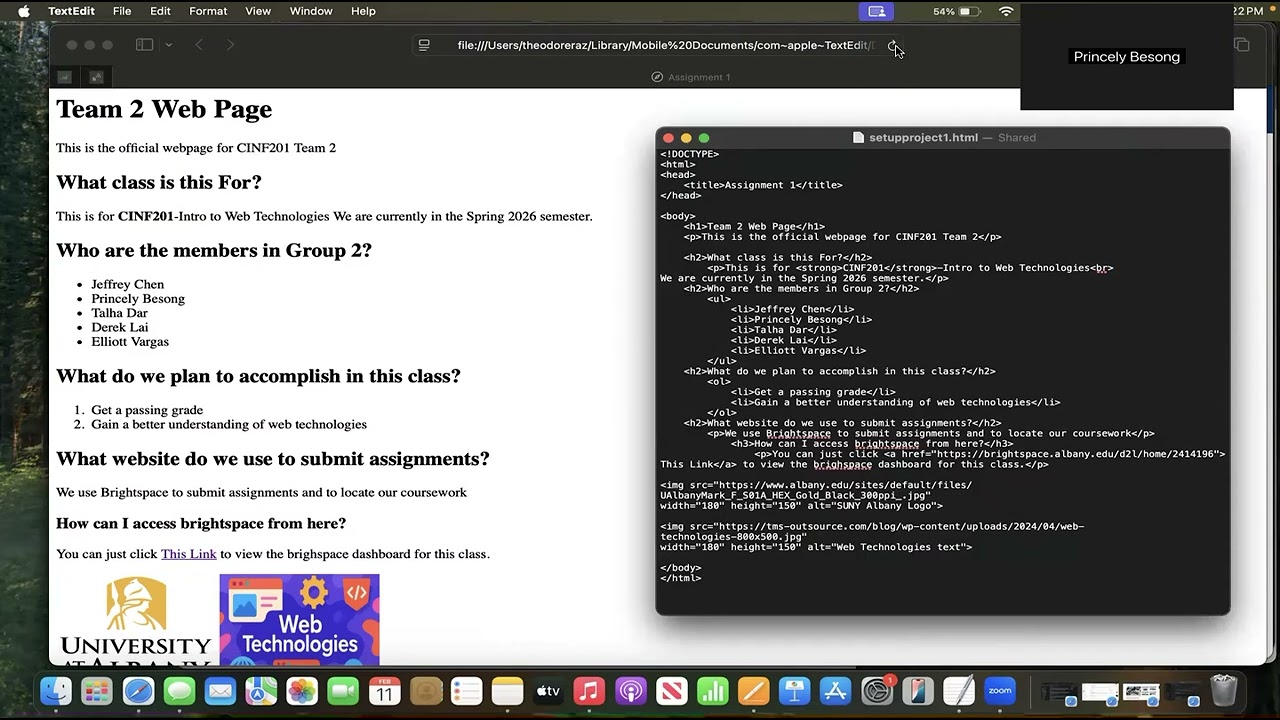1280x720 pixels.
Task: Open Wi-Fi menu in the menu bar
Action: (1006, 11)
